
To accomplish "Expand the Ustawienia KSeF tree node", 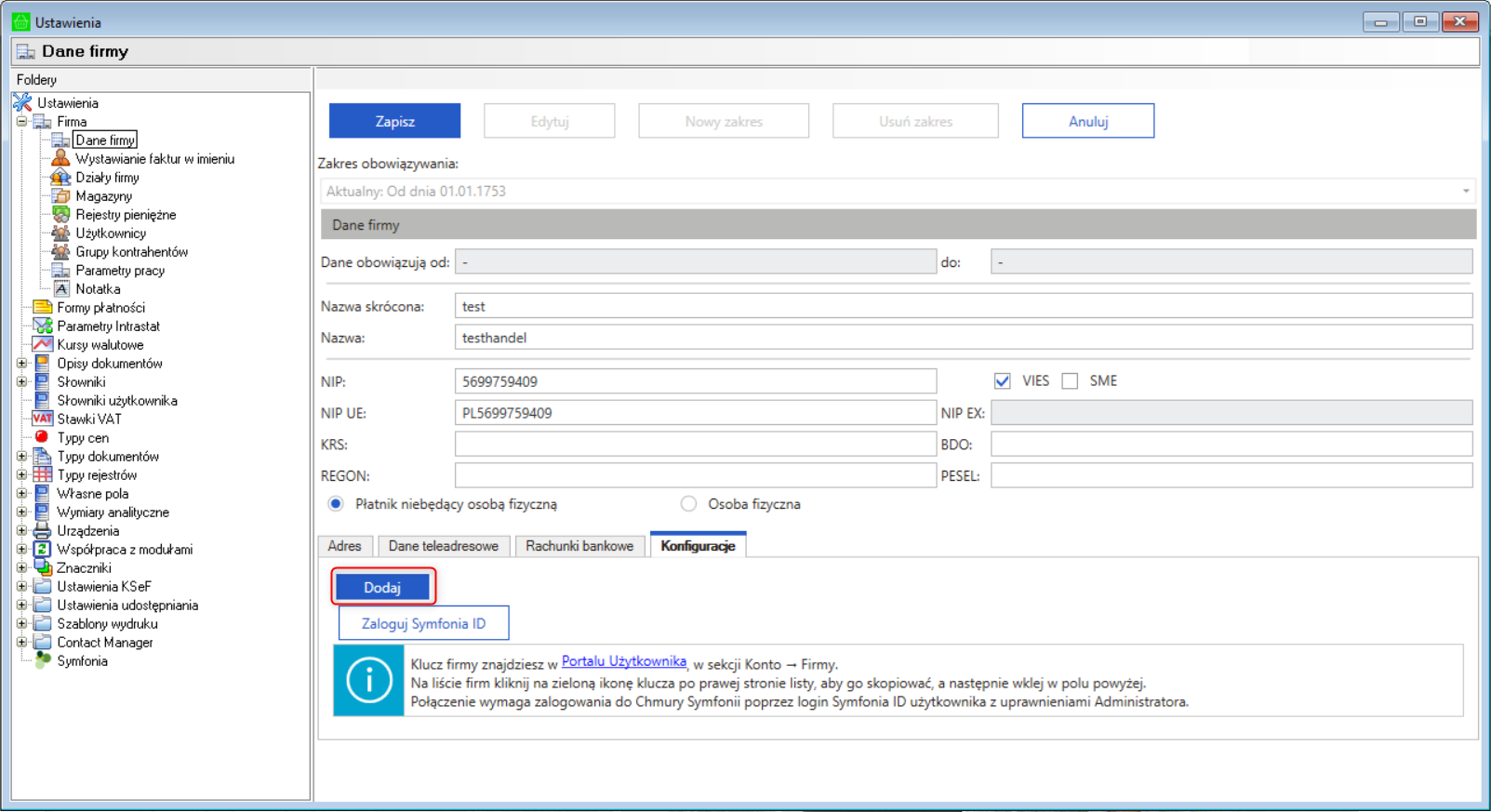I will pyautogui.click(x=21, y=587).
